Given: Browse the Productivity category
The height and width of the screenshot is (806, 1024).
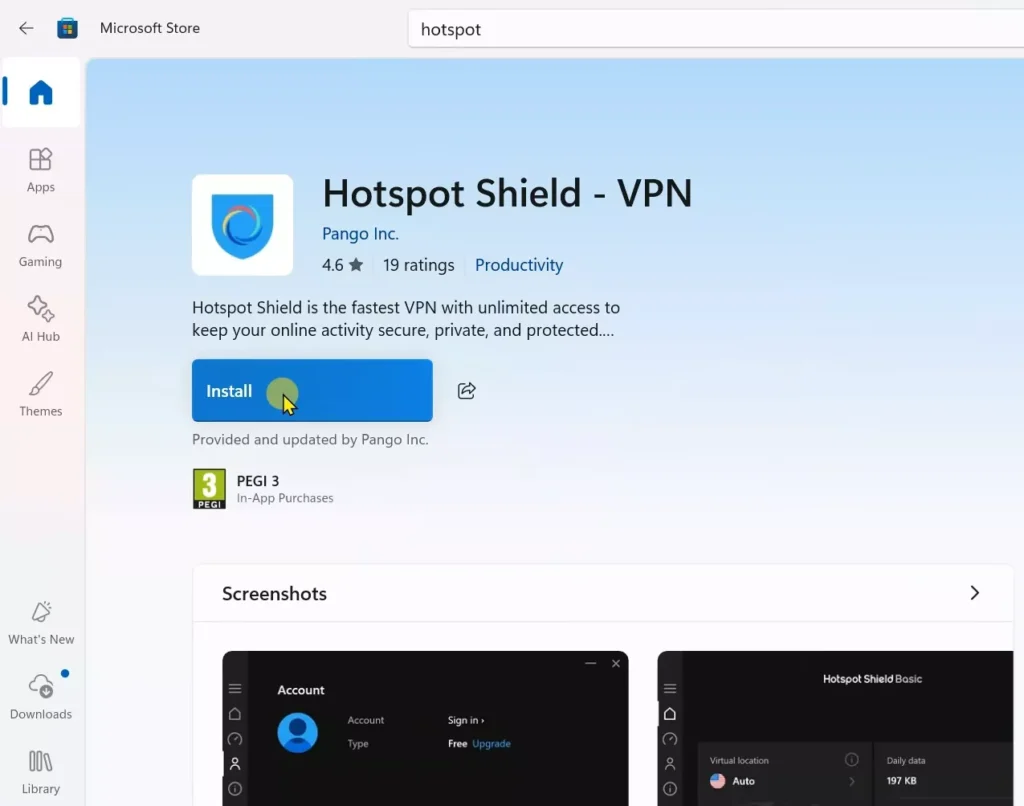Looking at the screenshot, I should (x=518, y=264).
